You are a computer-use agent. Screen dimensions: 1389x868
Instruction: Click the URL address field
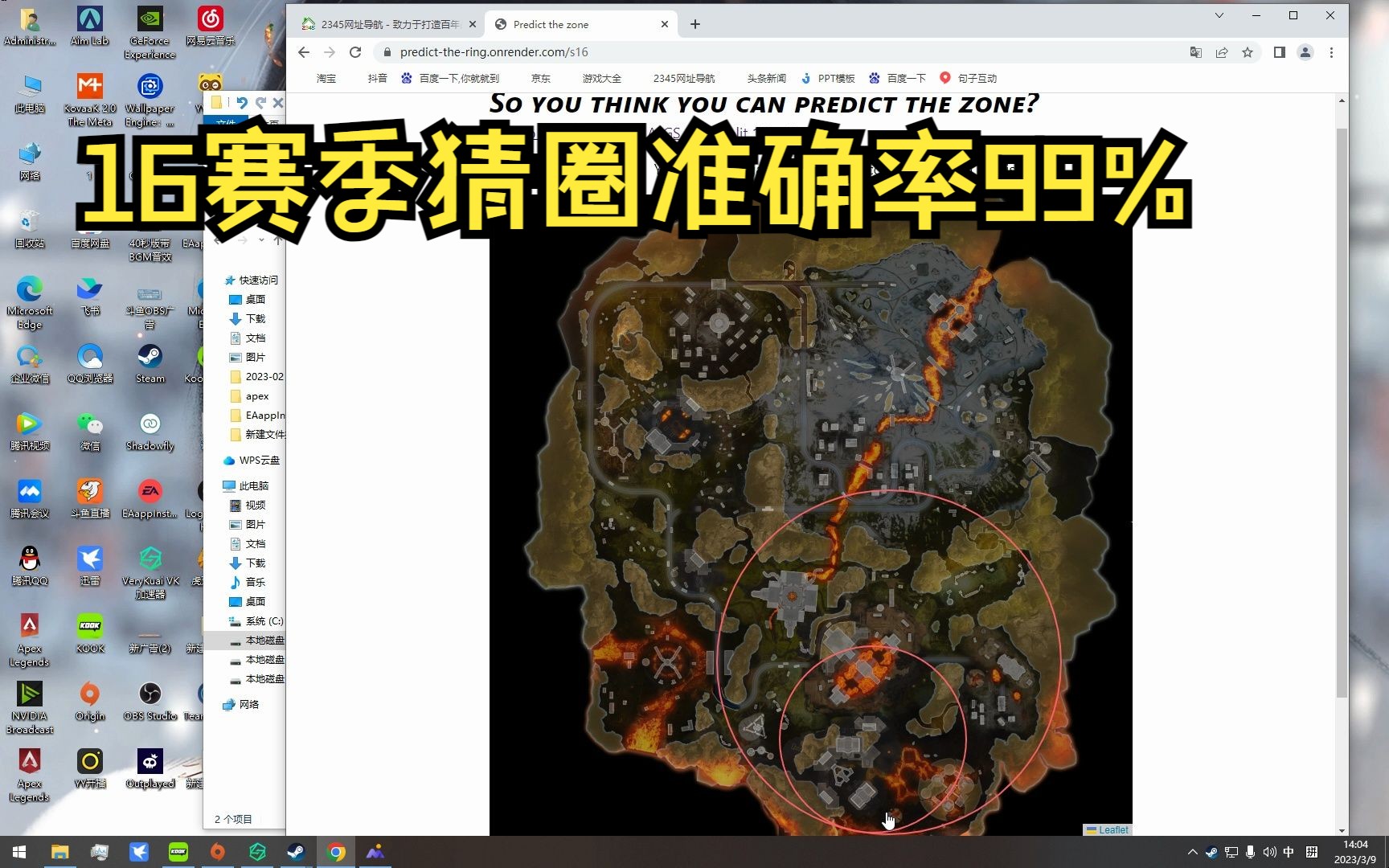pyautogui.click(x=780, y=52)
